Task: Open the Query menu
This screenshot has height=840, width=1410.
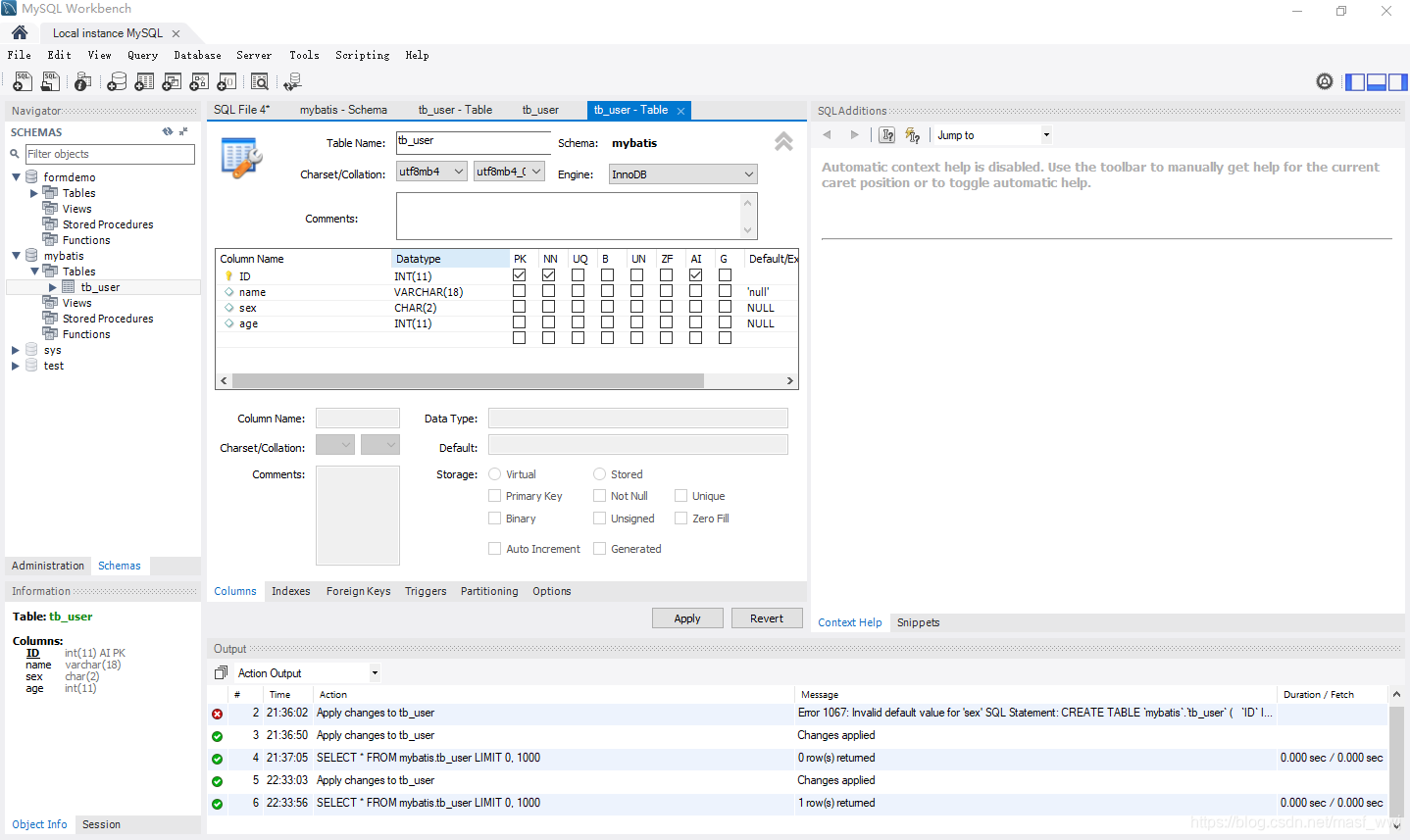Action: point(143,56)
